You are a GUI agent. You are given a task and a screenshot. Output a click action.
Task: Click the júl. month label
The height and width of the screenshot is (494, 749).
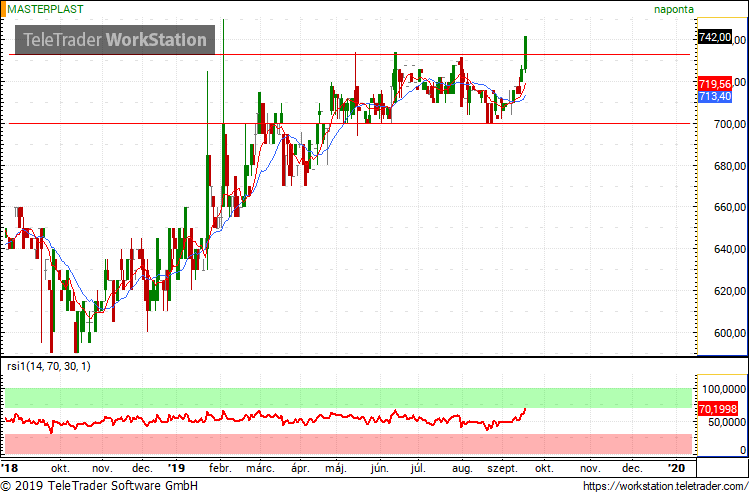coord(418,468)
